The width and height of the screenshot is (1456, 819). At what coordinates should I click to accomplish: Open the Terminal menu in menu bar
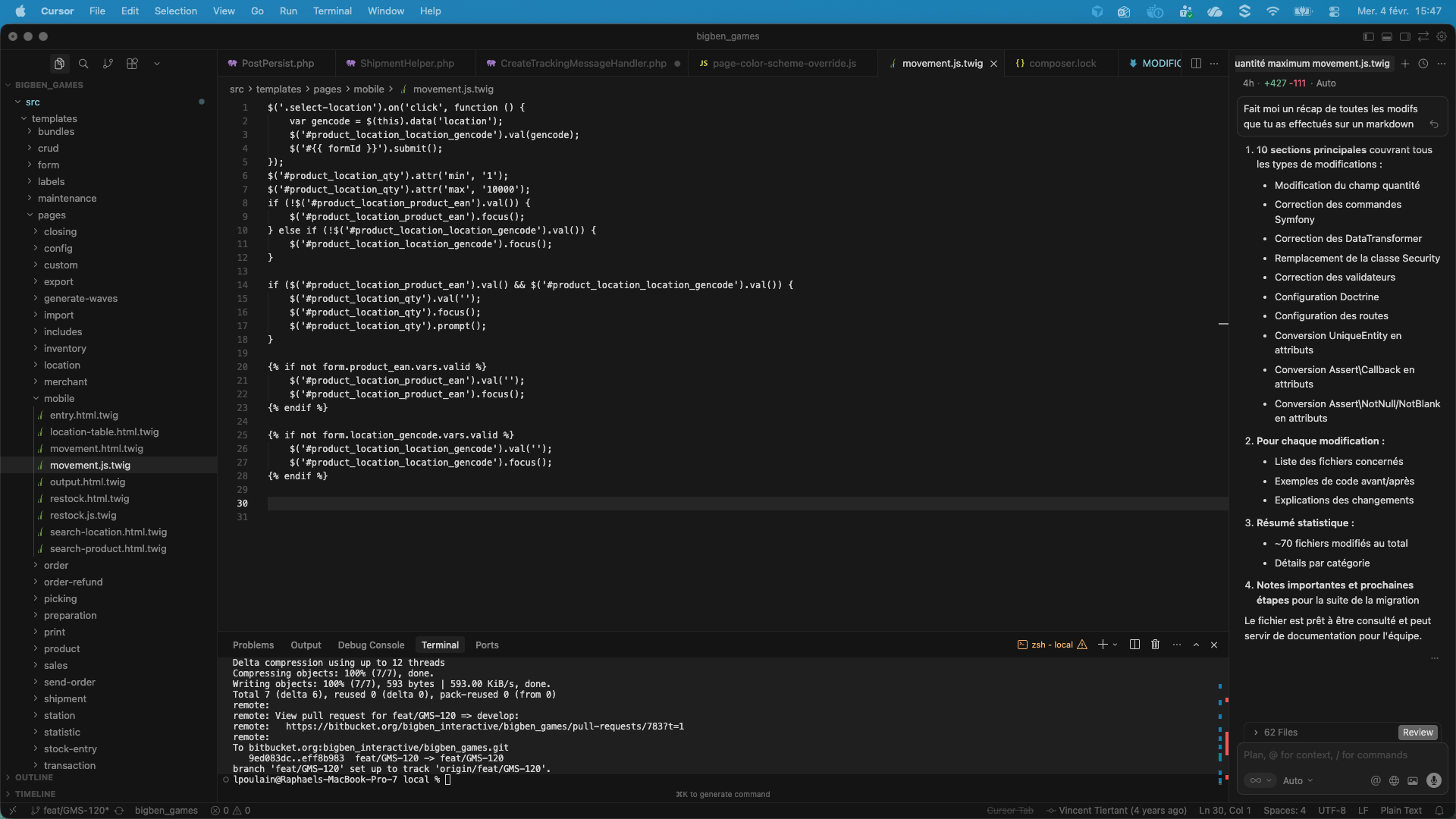click(332, 11)
